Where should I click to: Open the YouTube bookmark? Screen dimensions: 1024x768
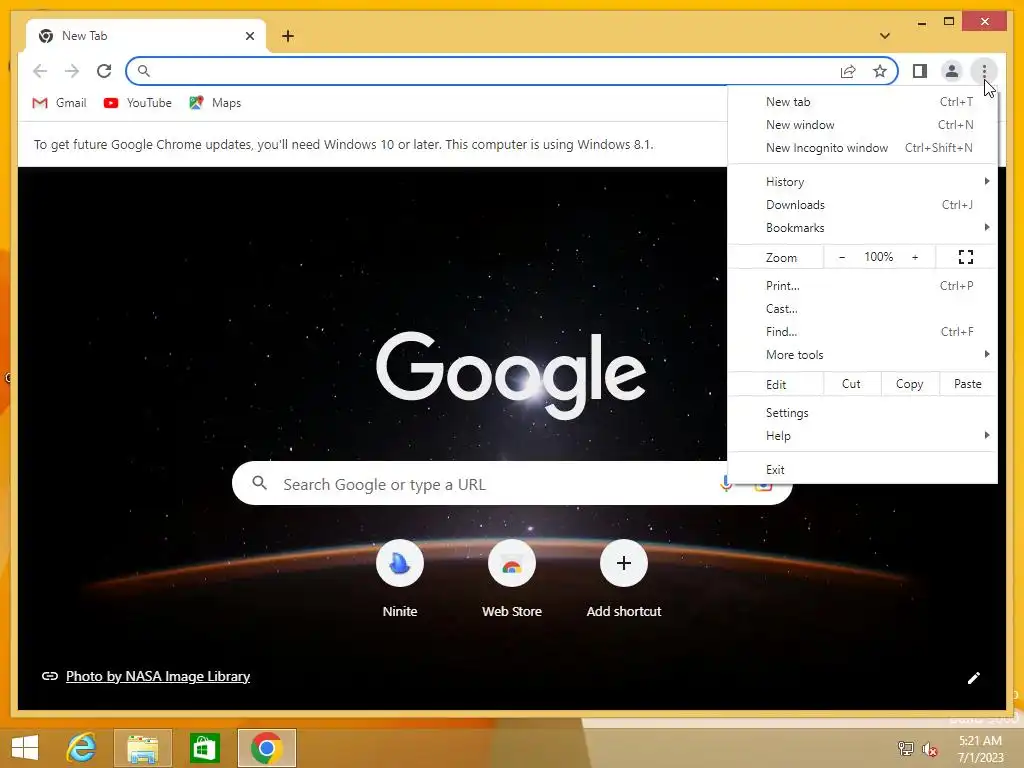[138, 103]
